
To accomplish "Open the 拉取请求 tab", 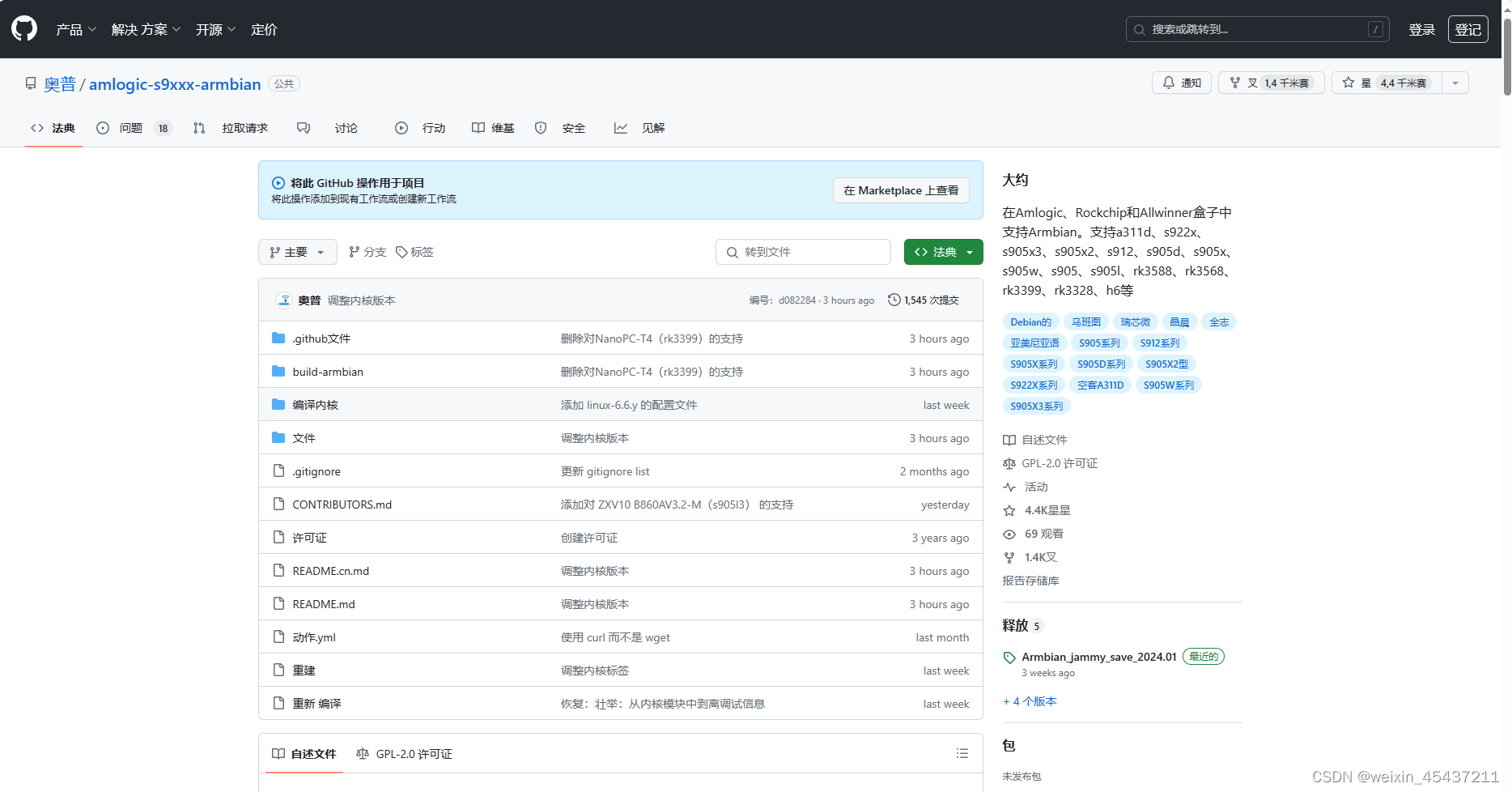I will click(231, 128).
